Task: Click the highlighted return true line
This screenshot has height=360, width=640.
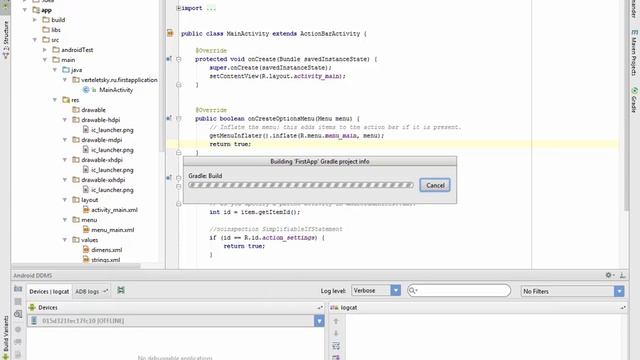Action: pyautogui.click(x=230, y=144)
